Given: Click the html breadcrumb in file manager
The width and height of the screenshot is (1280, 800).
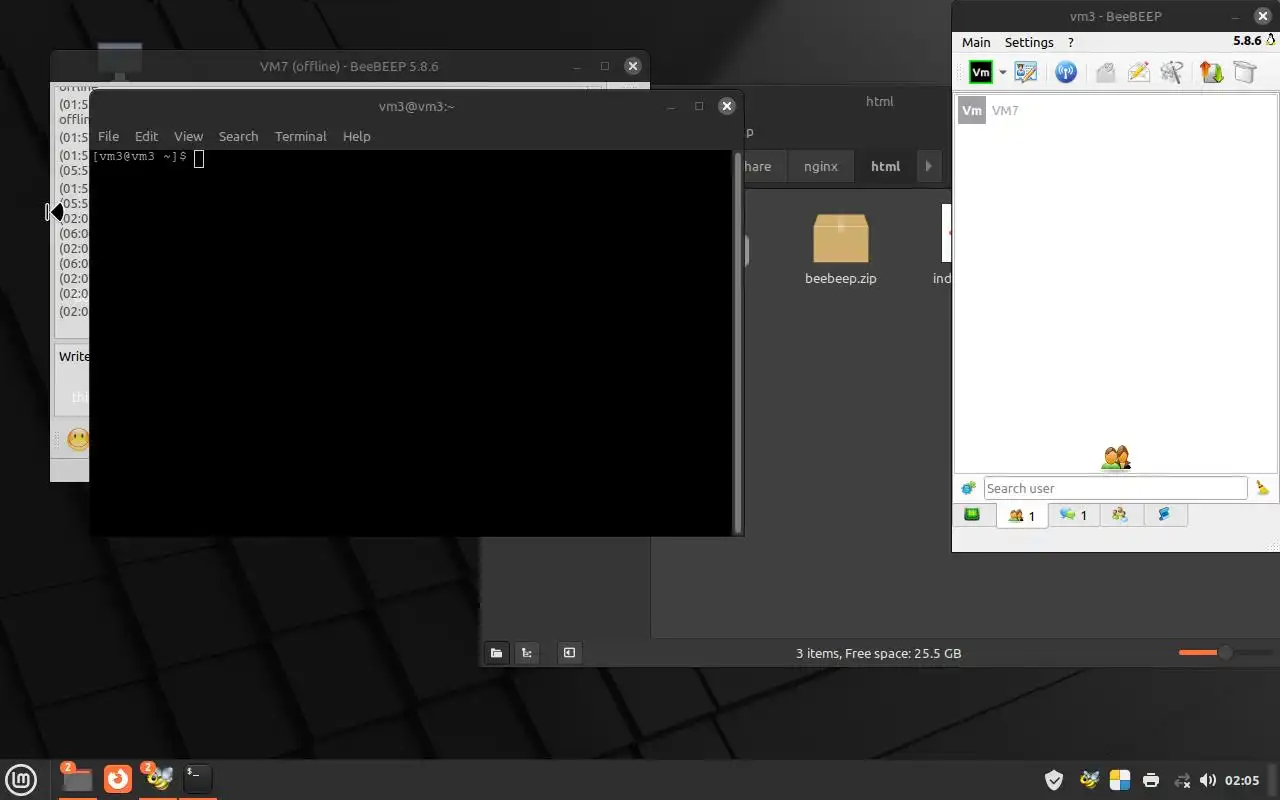Looking at the screenshot, I should click(x=885, y=166).
